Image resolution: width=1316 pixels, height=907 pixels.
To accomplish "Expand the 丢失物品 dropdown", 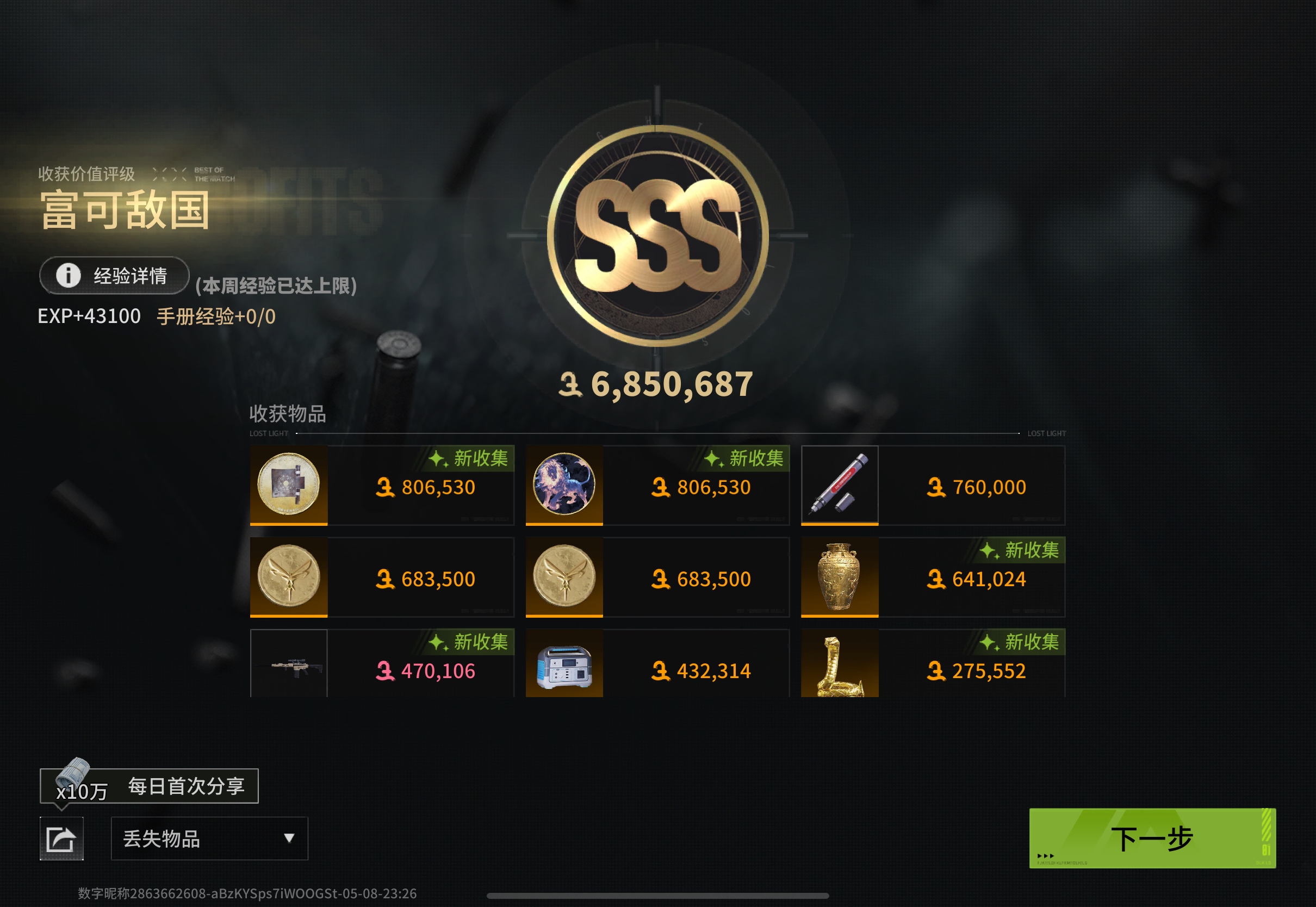I will [209, 838].
